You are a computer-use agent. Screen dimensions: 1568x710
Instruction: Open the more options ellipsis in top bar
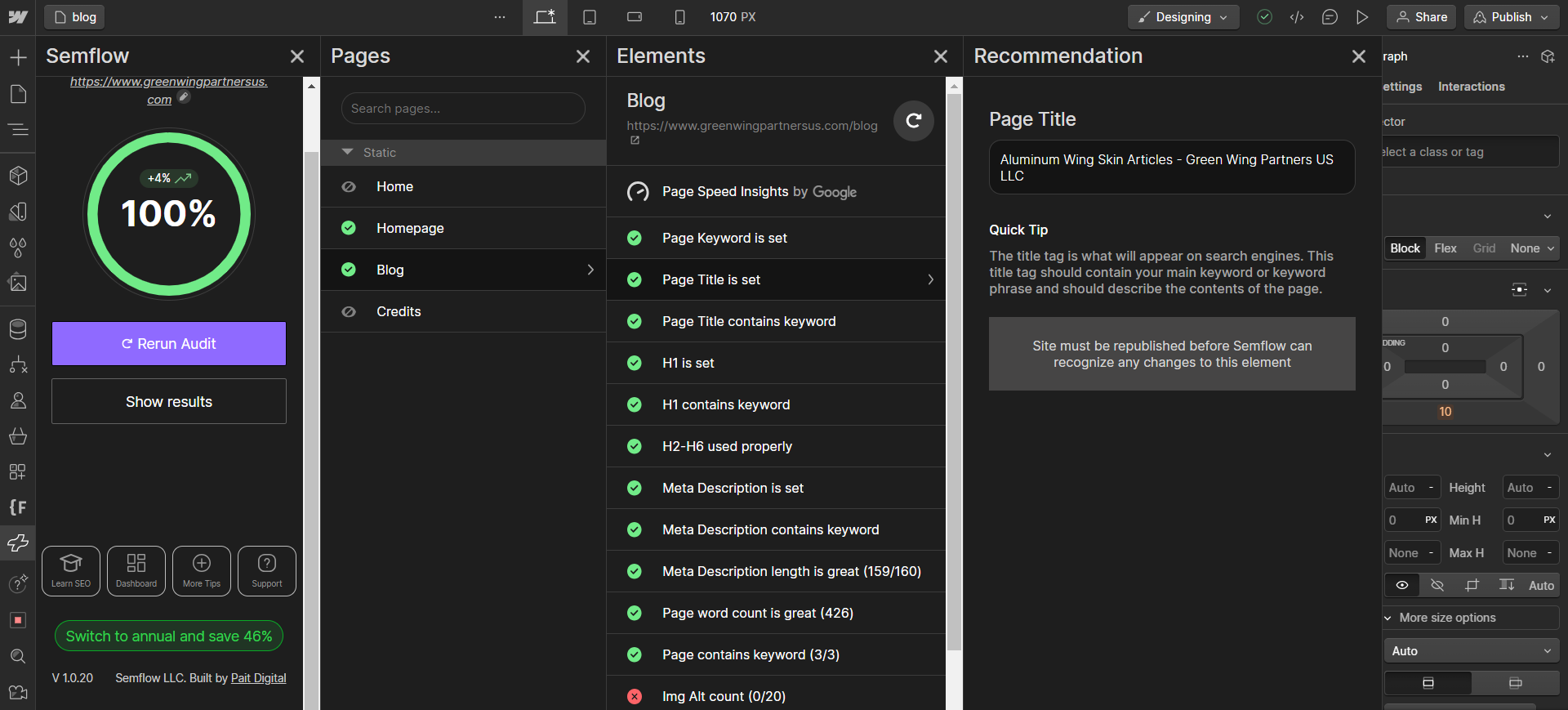[500, 17]
